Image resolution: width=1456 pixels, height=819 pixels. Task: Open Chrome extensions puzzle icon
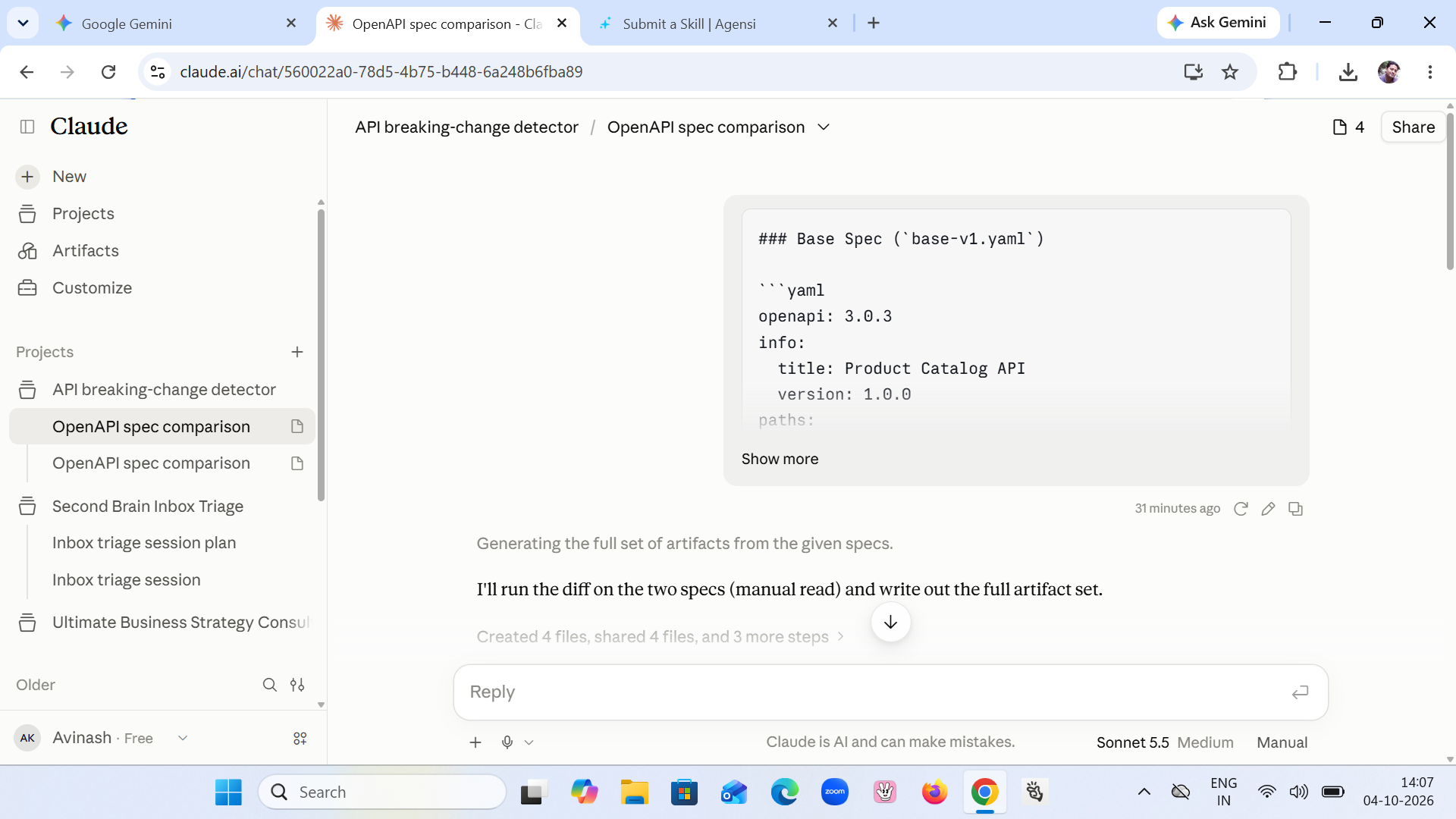pyautogui.click(x=1288, y=72)
